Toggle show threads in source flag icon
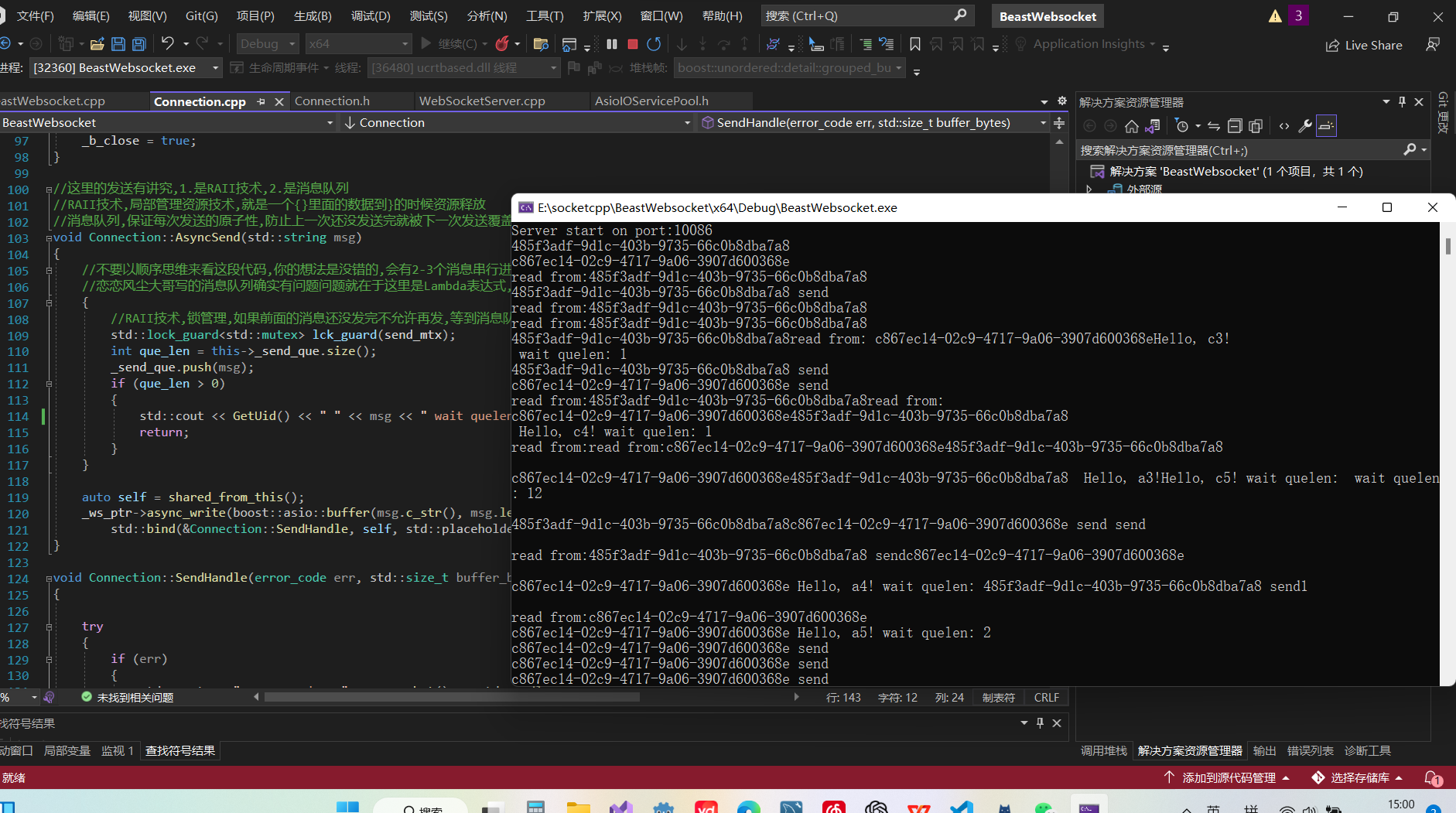This screenshot has height=813, width=1456. pos(573,68)
